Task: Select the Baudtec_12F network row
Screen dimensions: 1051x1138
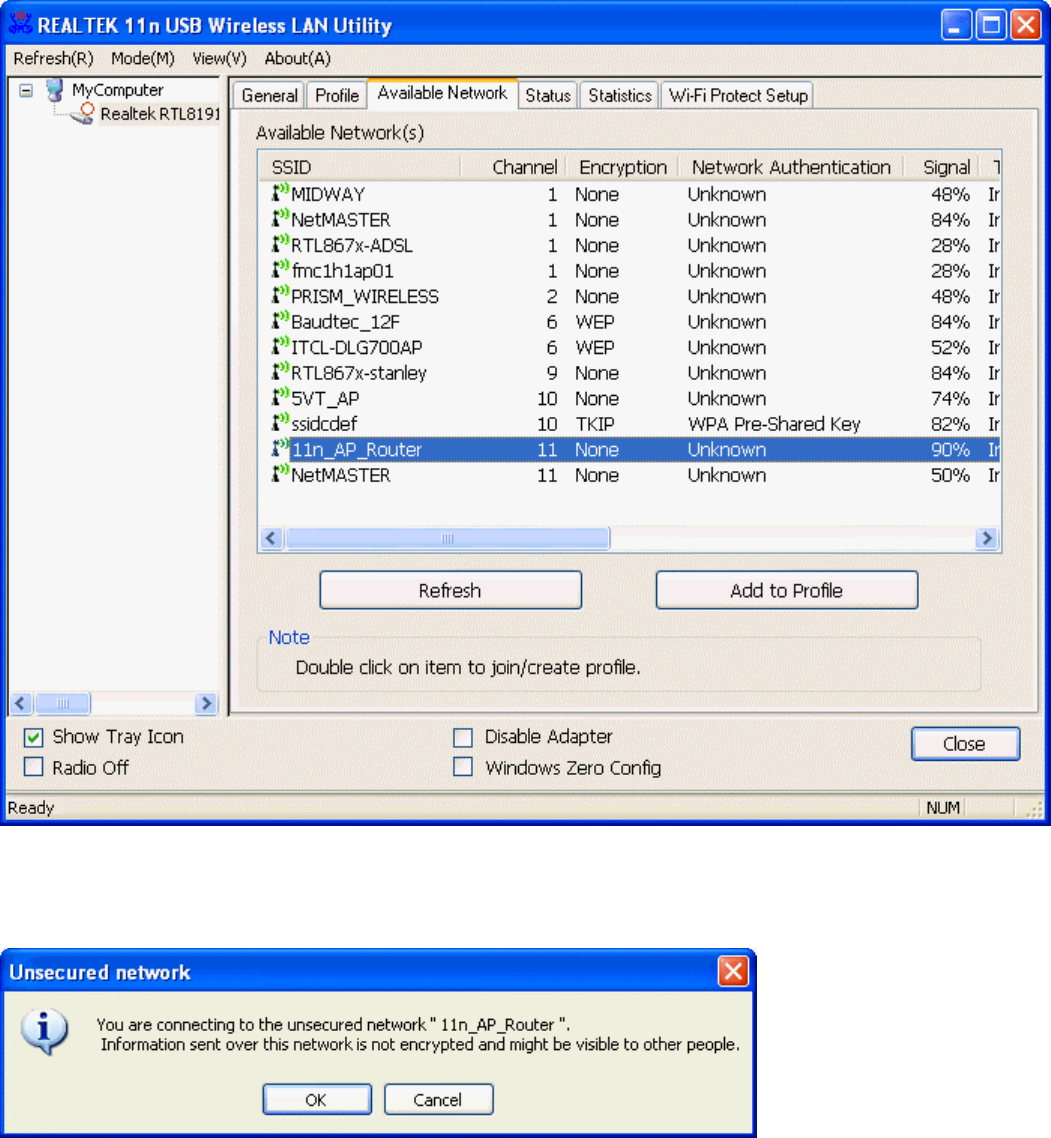Action: point(629,322)
